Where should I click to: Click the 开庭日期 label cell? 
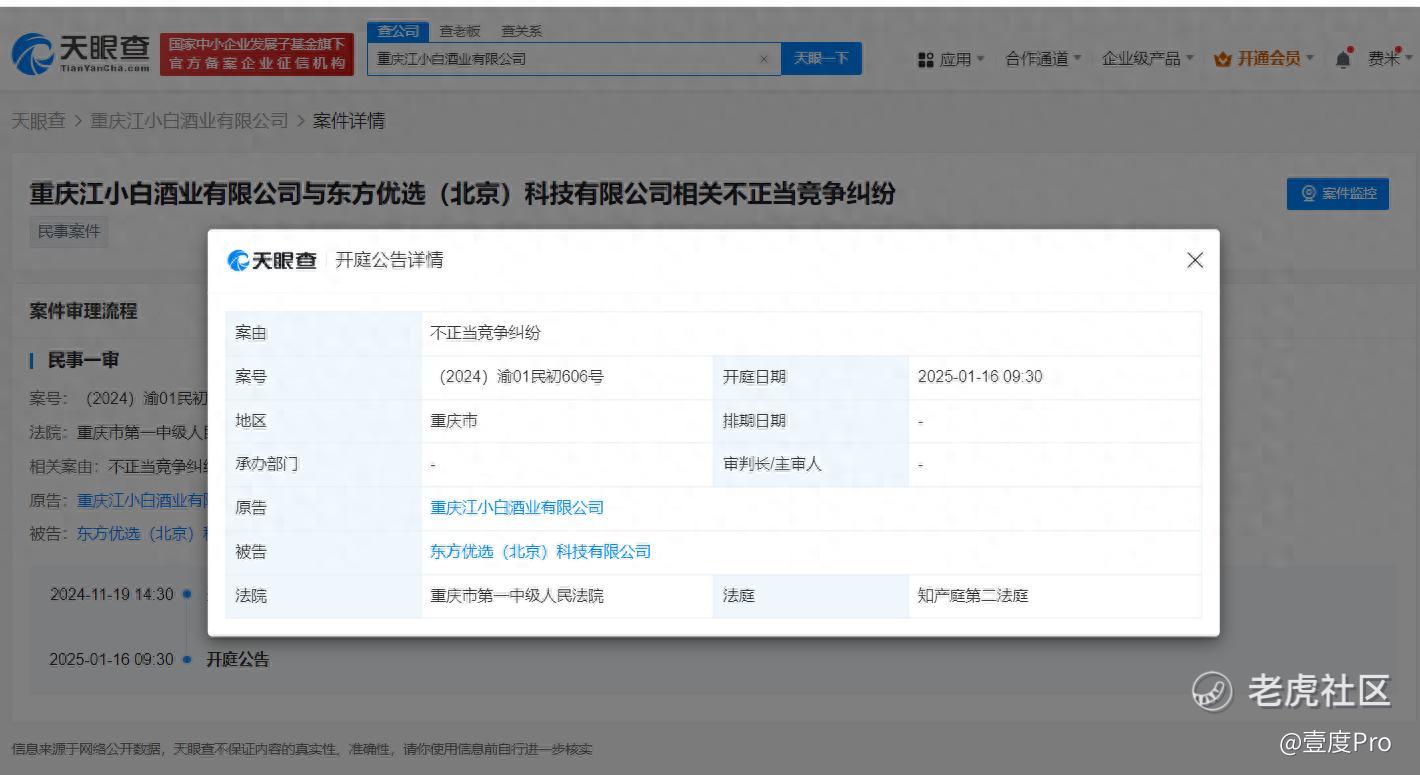pos(811,377)
